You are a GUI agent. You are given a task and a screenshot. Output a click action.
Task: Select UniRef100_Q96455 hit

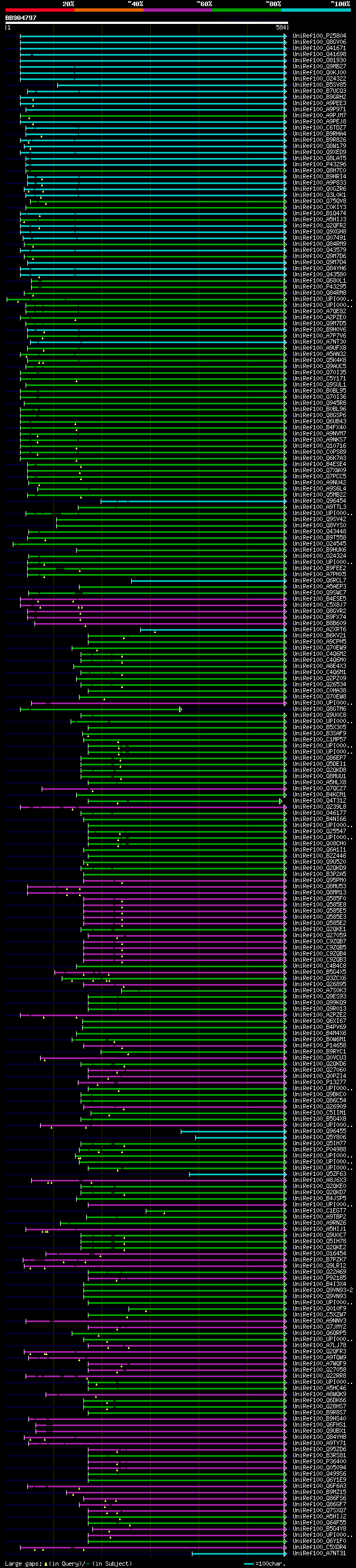[319, 1131]
